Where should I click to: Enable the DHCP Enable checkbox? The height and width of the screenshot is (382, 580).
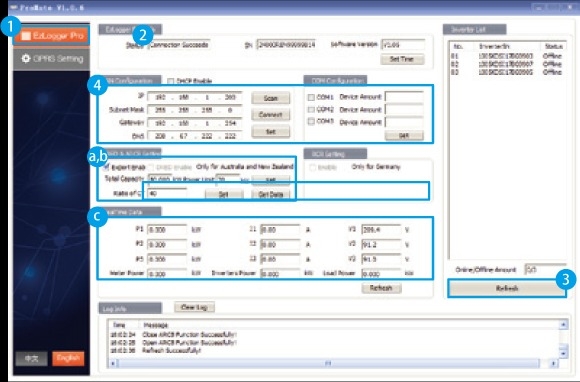[171, 81]
